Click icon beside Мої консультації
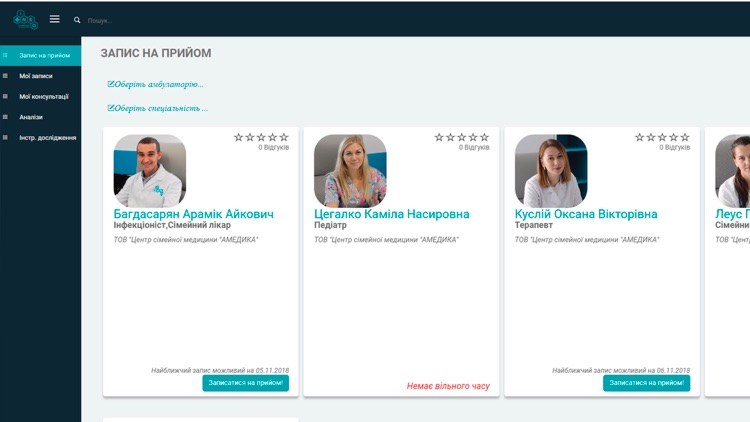750x422 pixels. tap(5, 97)
